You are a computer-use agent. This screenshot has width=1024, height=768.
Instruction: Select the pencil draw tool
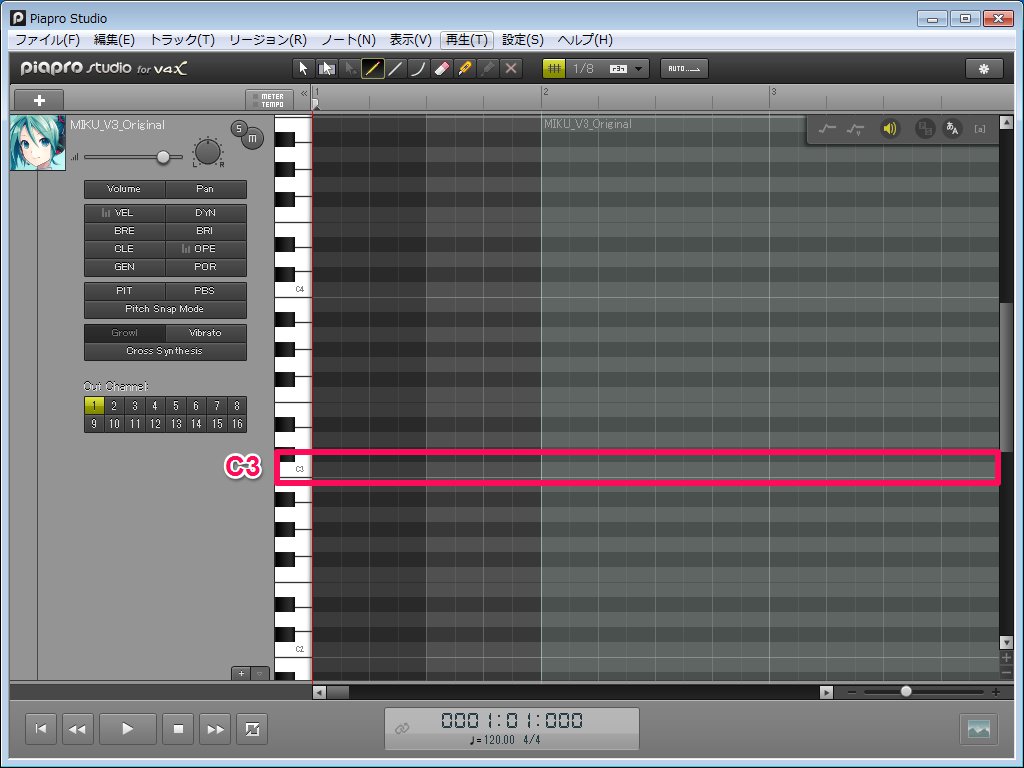pos(372,69)
